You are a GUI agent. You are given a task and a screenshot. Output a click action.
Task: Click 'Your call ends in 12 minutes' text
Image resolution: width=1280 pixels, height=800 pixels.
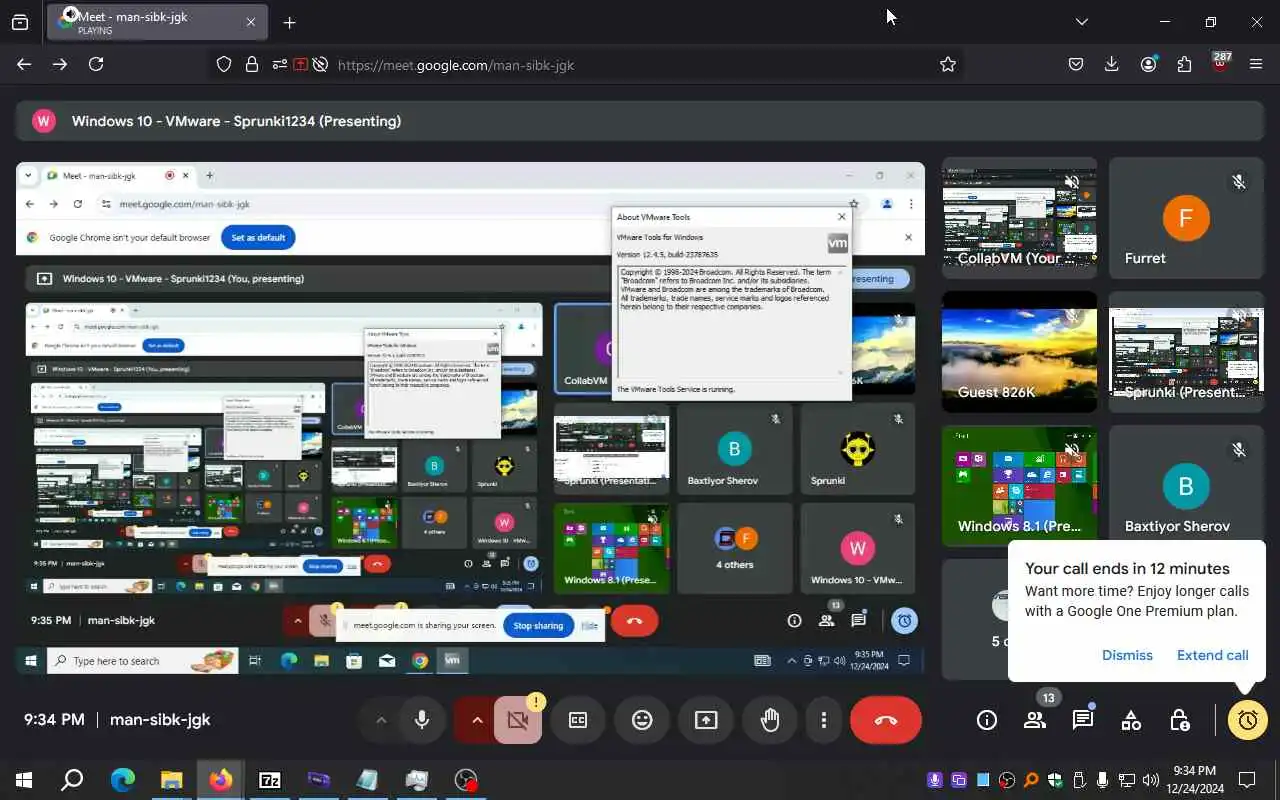1127,568
